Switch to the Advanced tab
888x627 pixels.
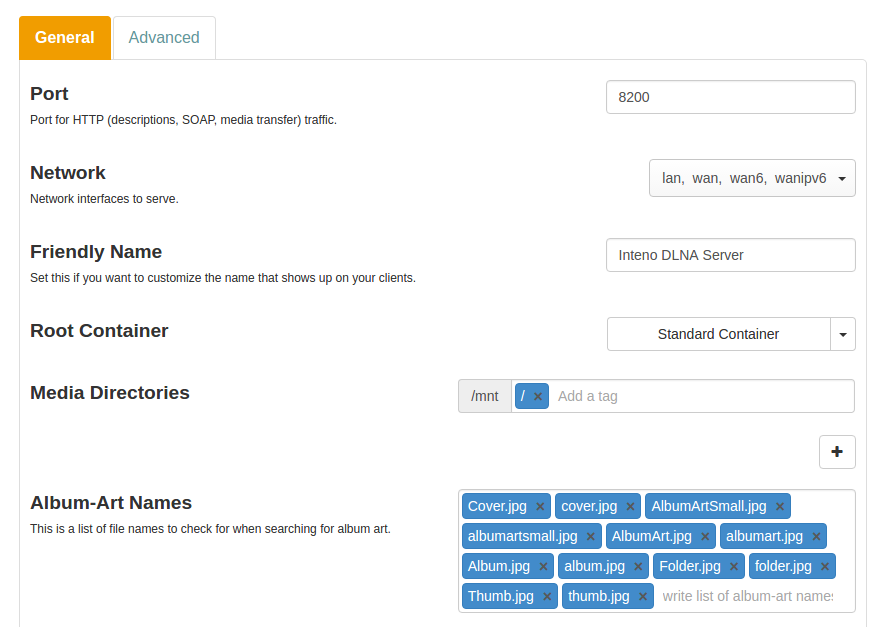(x=164, y=38)
